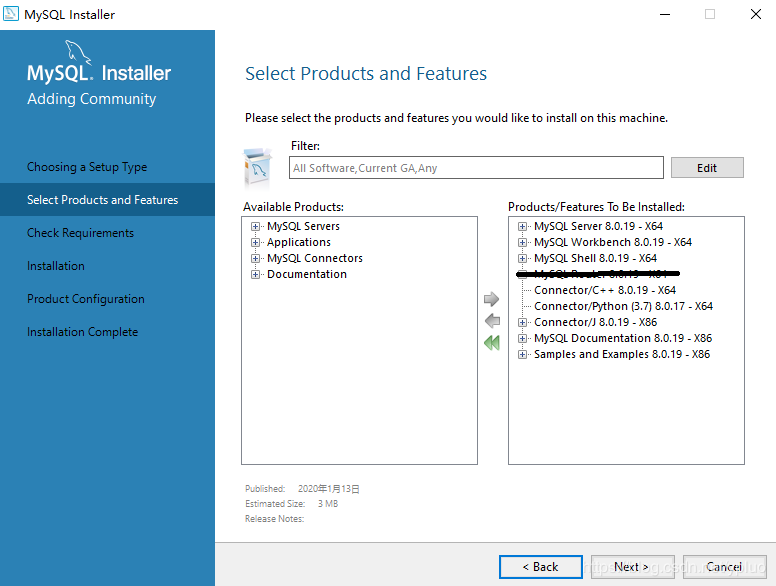776x586 pixels.
Task: Select Connector/J 8.0.19 - X86 entry
Action: (595, 322)
